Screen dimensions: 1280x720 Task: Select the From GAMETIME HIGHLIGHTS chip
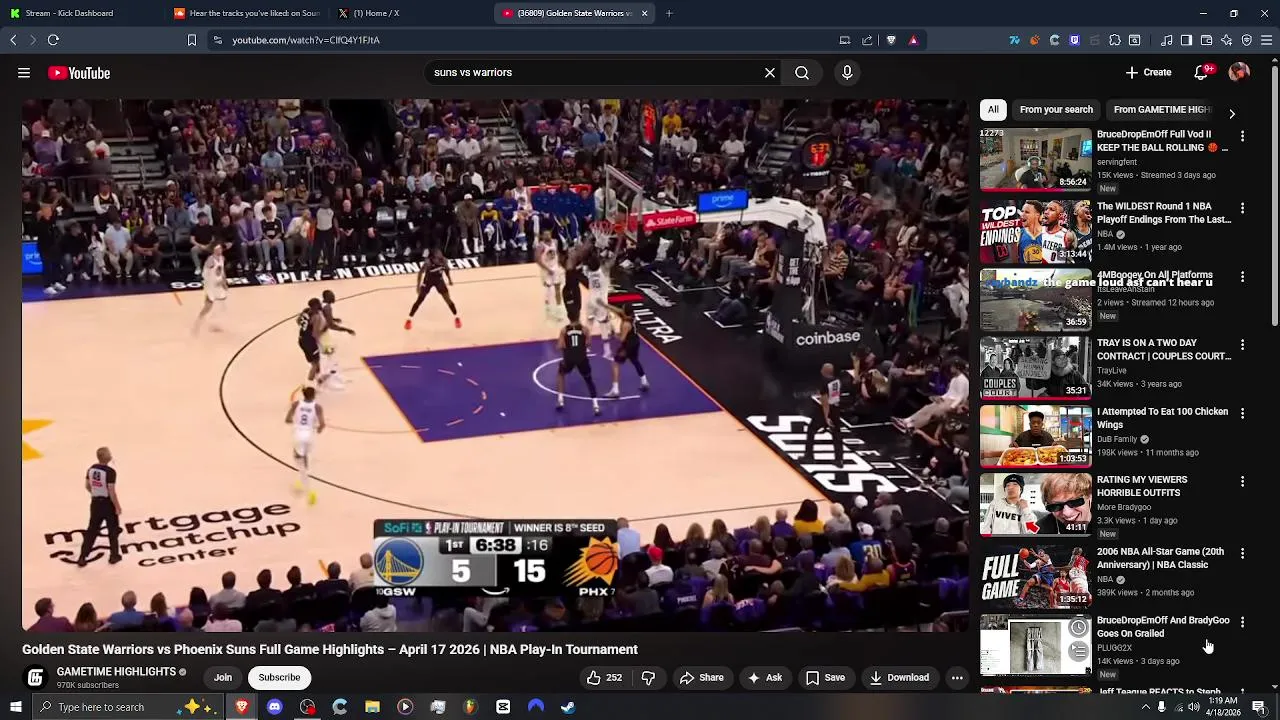tap(1162, 109)
